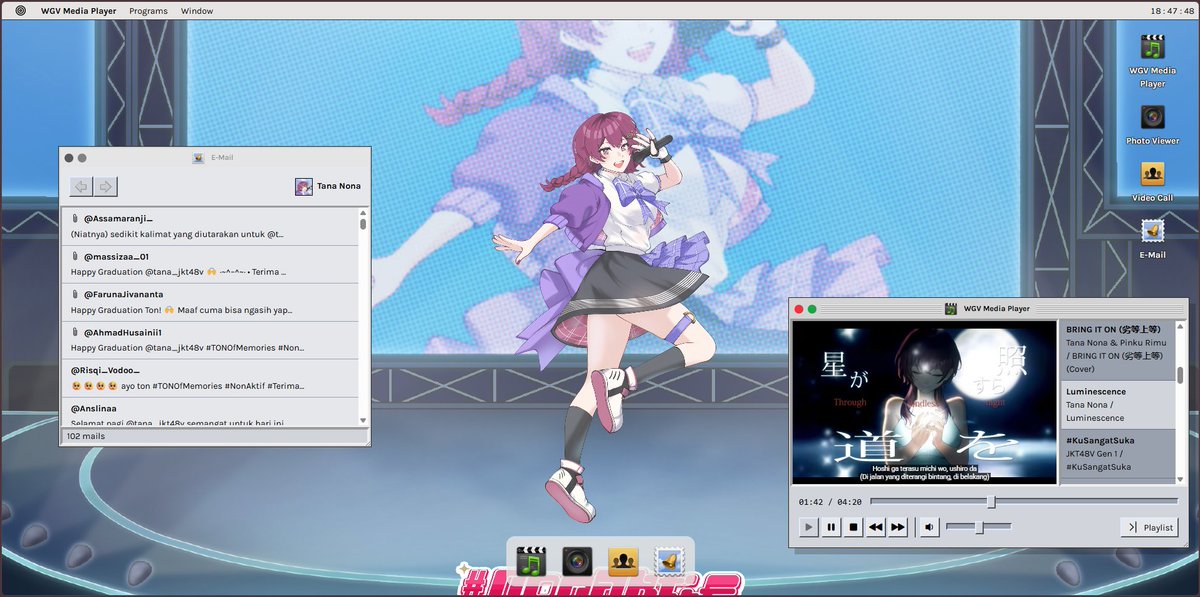
Task: Rewind the media player track
Action: (875, 527)
